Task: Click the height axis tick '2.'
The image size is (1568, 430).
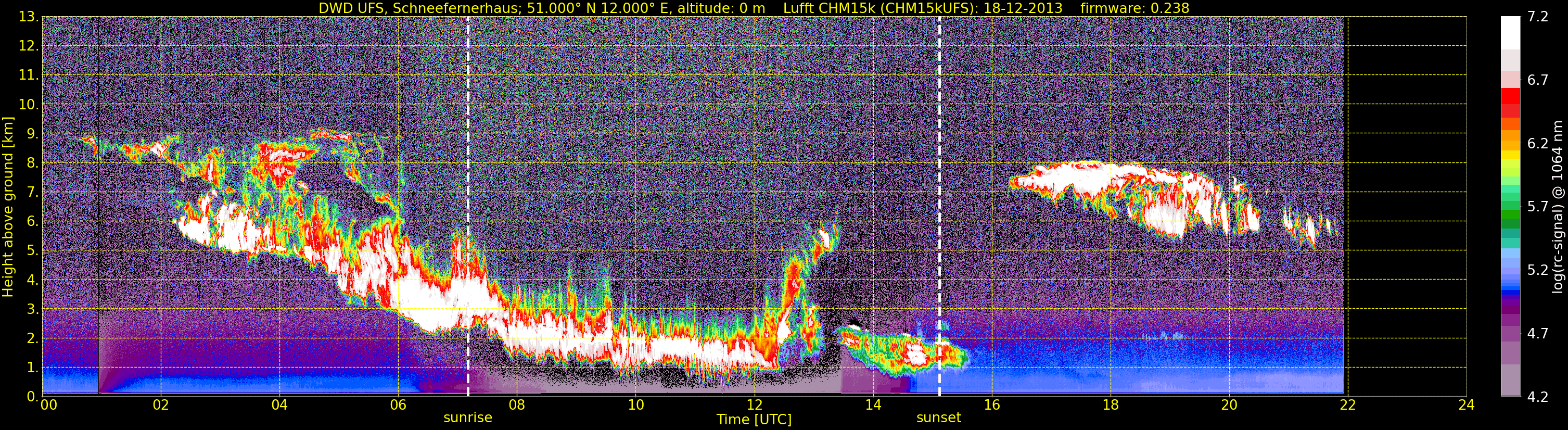Action: pyautogui.click(x=33, y=339)
